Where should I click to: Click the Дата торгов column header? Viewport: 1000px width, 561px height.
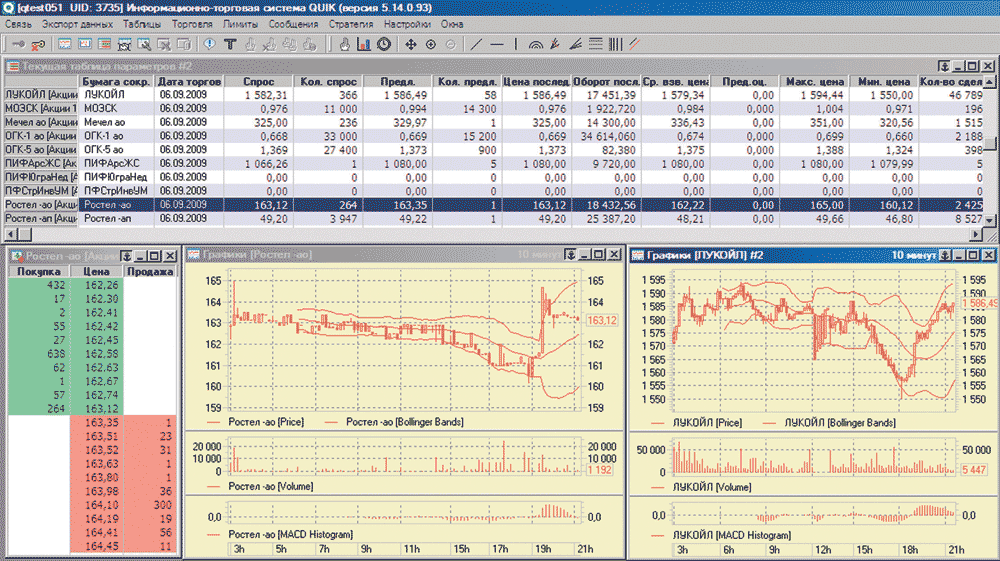189,82
